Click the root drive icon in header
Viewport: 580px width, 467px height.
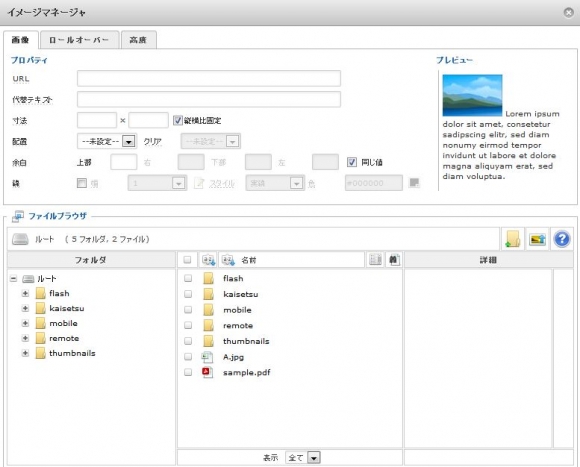click(x=20, y=239)
